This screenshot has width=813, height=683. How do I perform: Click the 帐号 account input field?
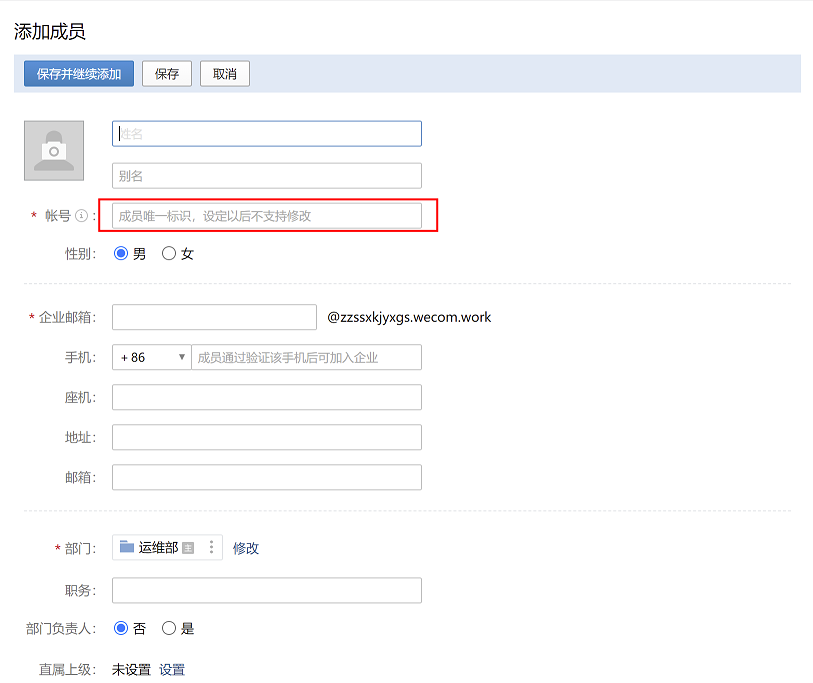[x=267, y=216]
